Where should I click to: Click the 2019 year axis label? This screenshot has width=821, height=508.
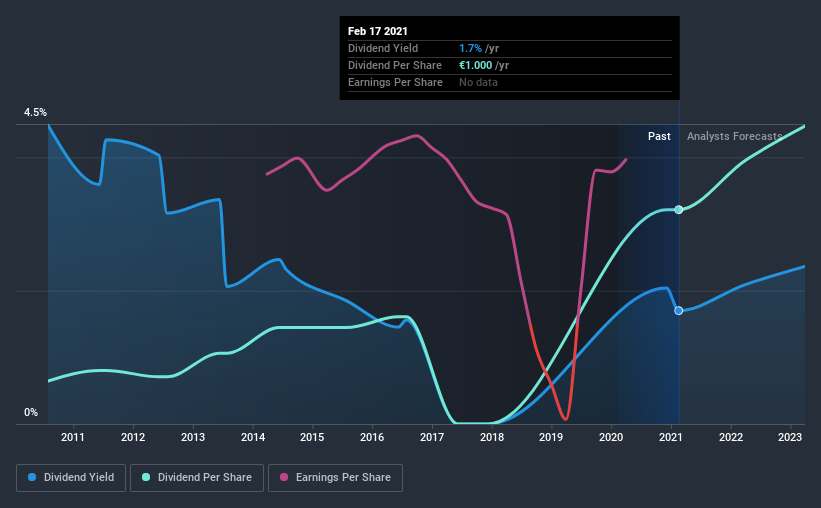(551, 437)
